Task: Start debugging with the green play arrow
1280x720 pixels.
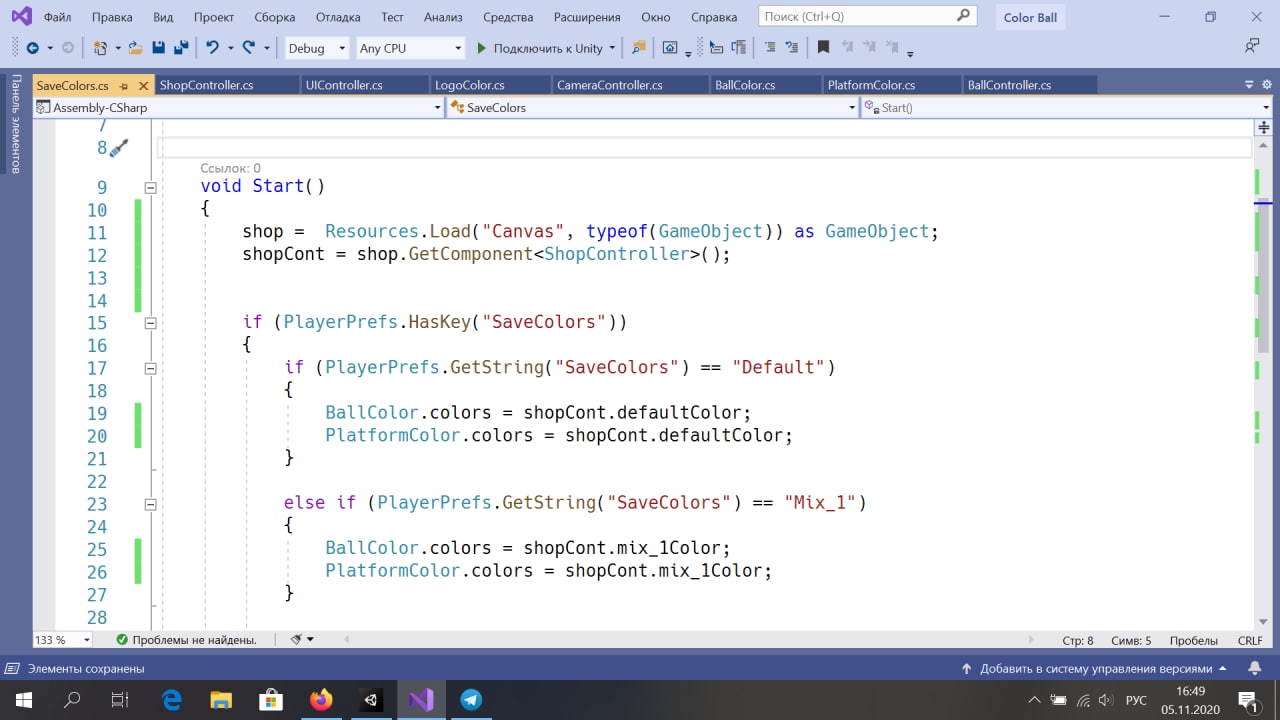Action: [481, 48]
